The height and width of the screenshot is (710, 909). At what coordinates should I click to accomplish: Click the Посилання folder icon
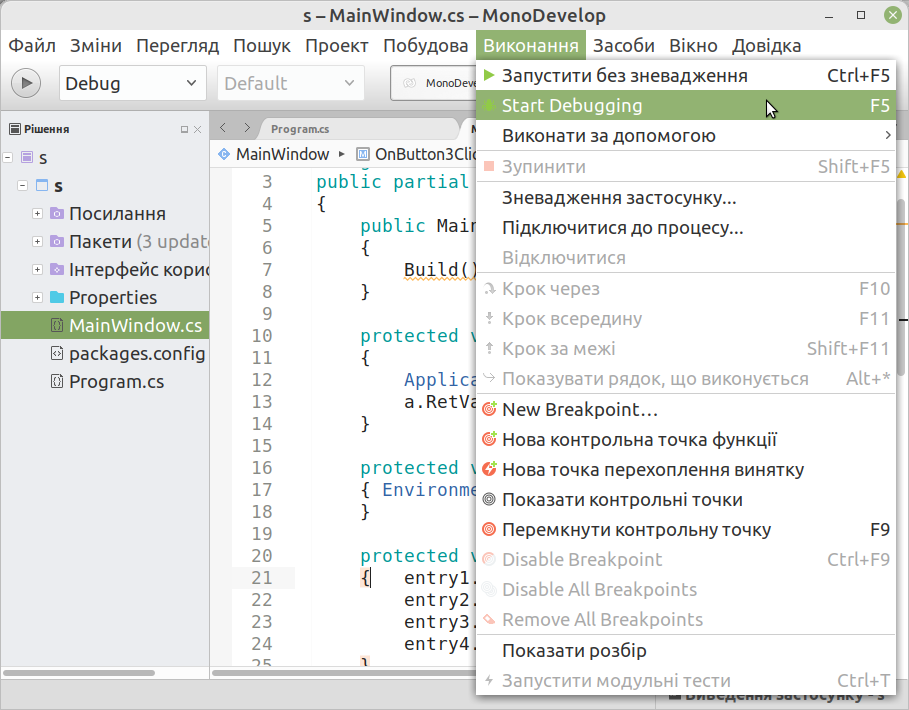57,213
